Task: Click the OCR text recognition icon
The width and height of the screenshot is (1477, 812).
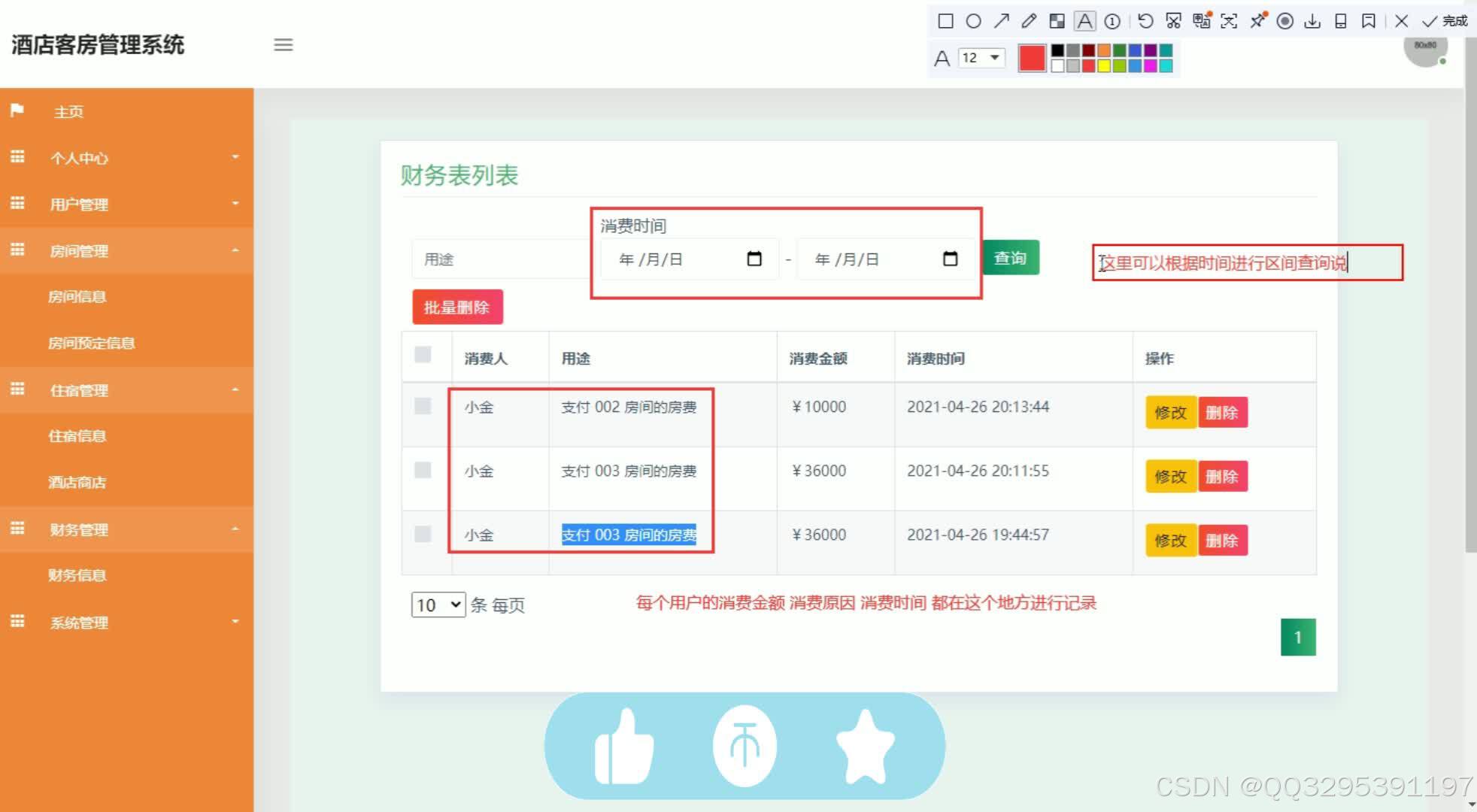Action: (x=1229, y=21)
